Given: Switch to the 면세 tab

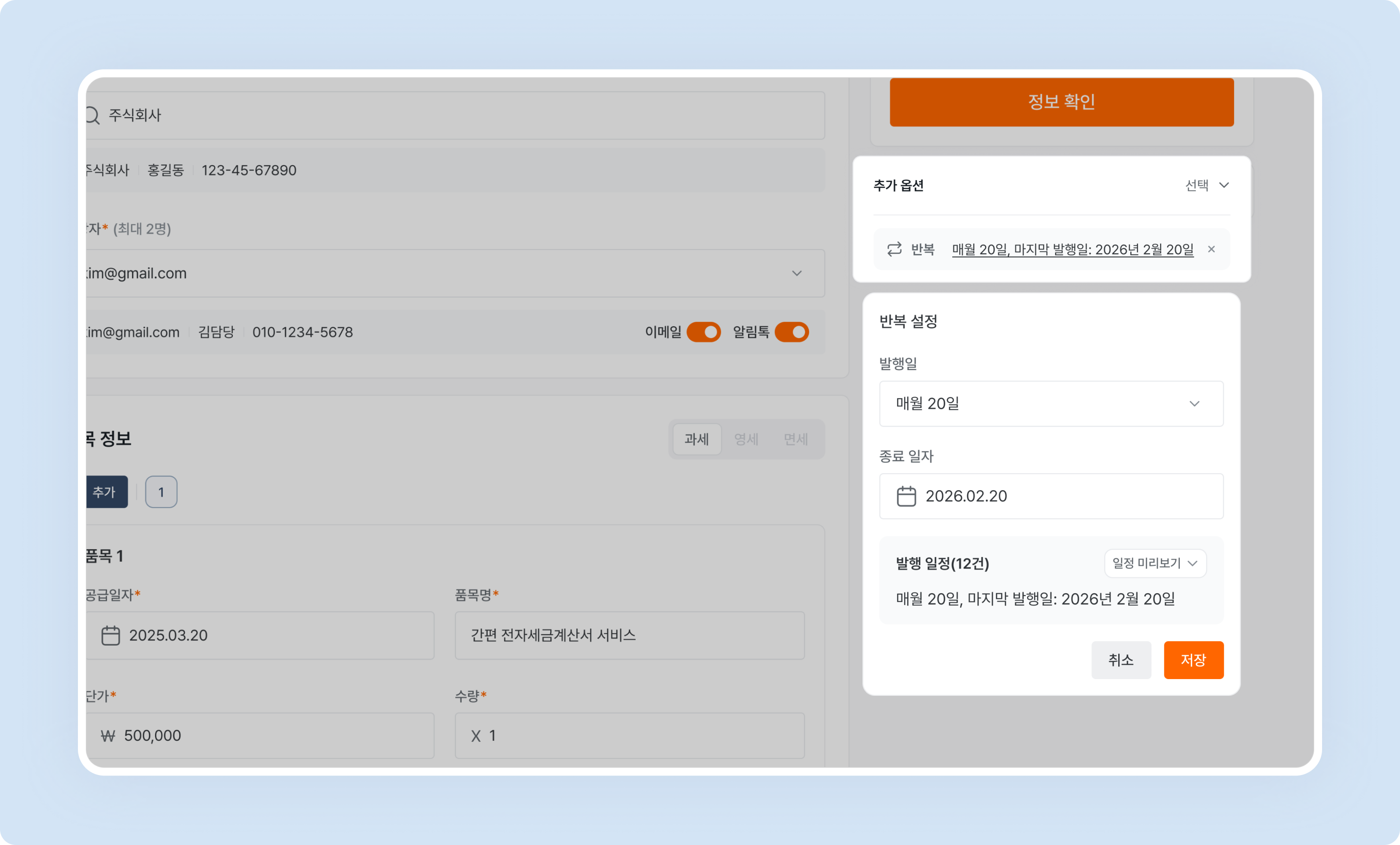Looking at the screenshot, I should [x=796, y=439].
